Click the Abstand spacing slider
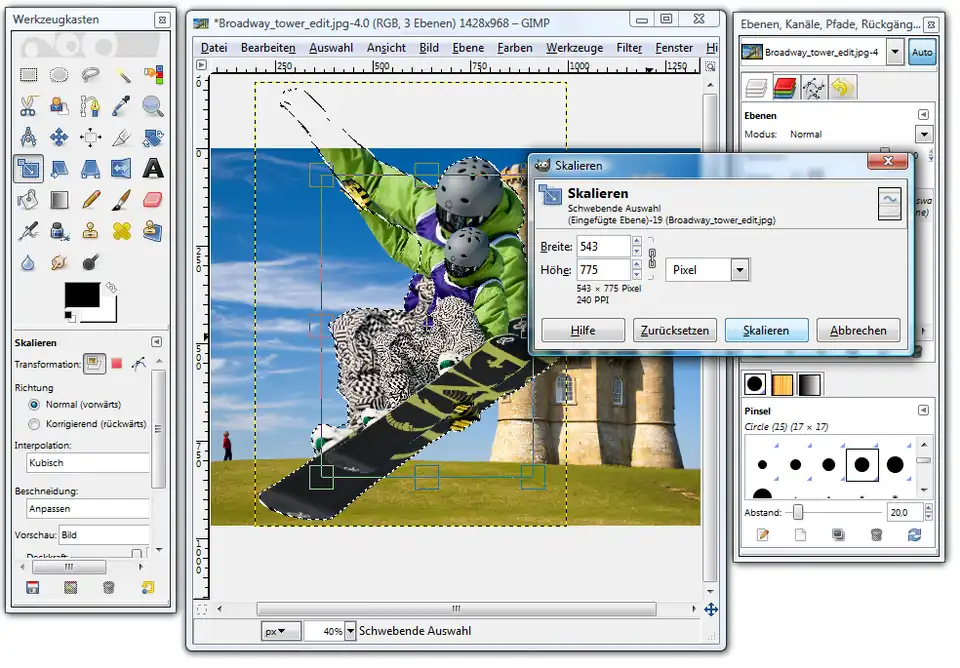Screen dimensions: 960x668 click(798, 512)
